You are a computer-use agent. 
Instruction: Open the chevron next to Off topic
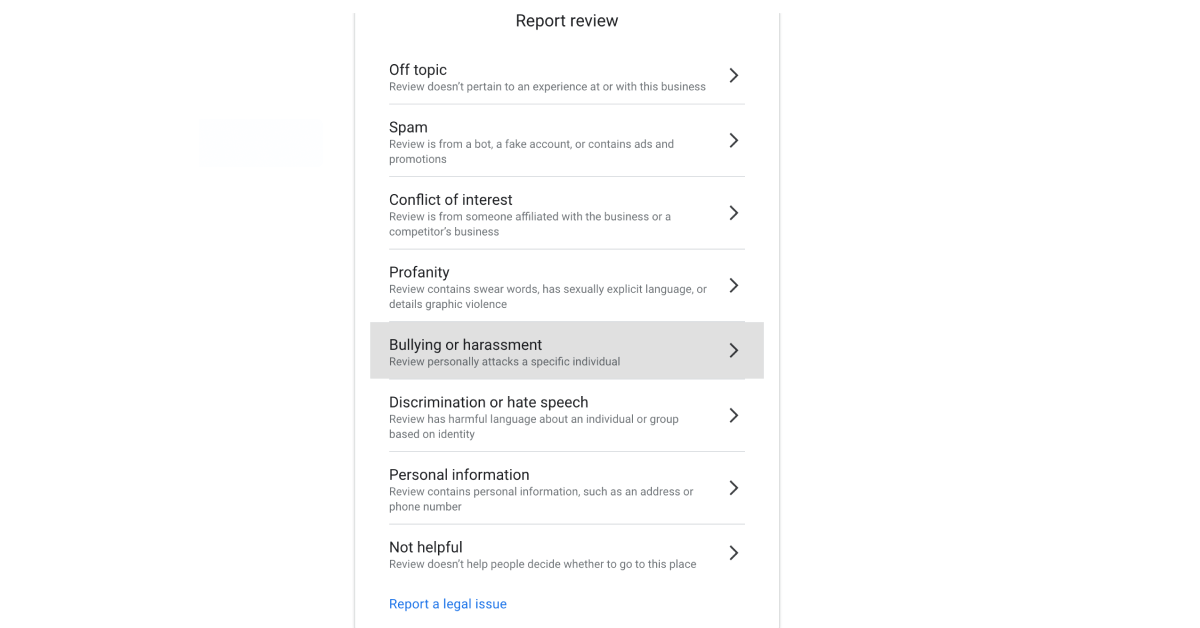(733, 75)
